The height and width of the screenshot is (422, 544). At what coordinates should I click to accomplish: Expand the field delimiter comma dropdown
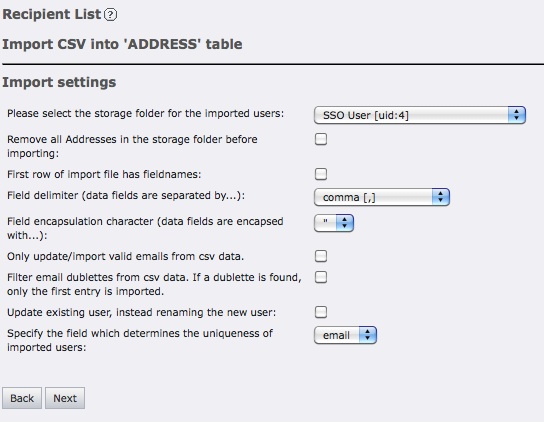[382, 197]
